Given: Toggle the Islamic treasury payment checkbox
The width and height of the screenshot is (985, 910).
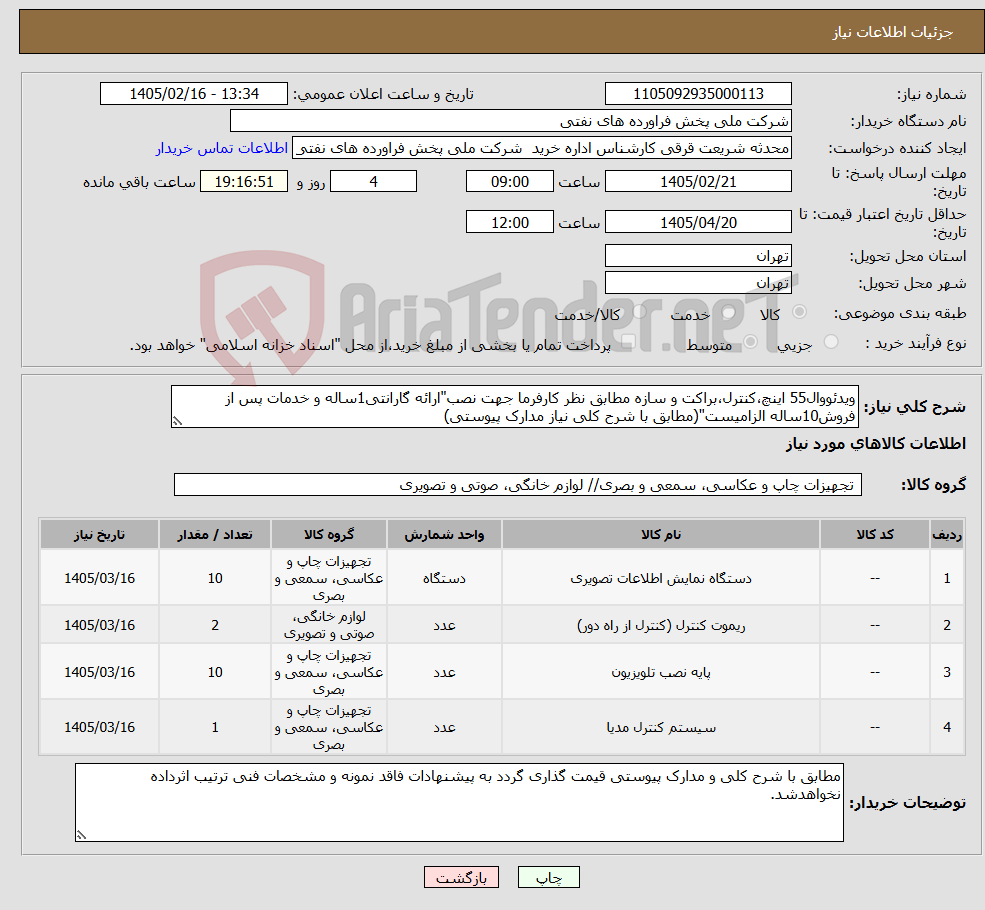Looking at the screenshot, I should pos(627,342).
